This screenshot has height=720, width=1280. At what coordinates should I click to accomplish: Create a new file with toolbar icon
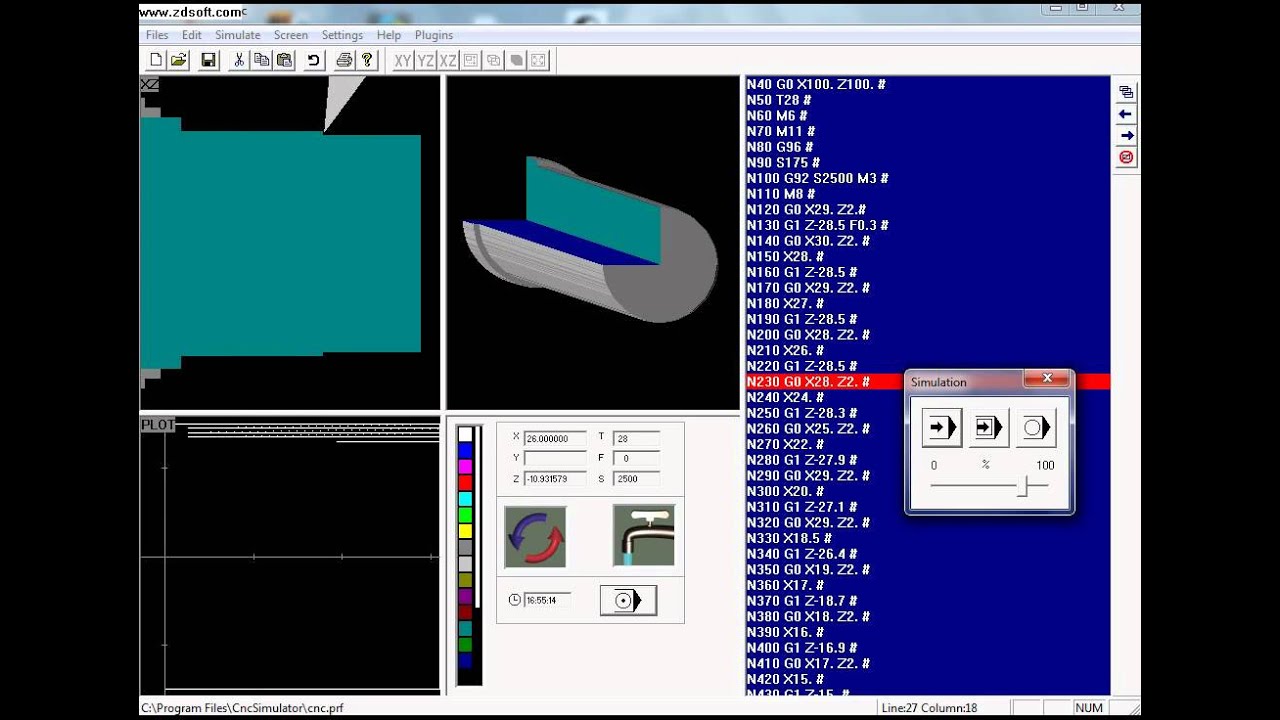coord(156,60)
